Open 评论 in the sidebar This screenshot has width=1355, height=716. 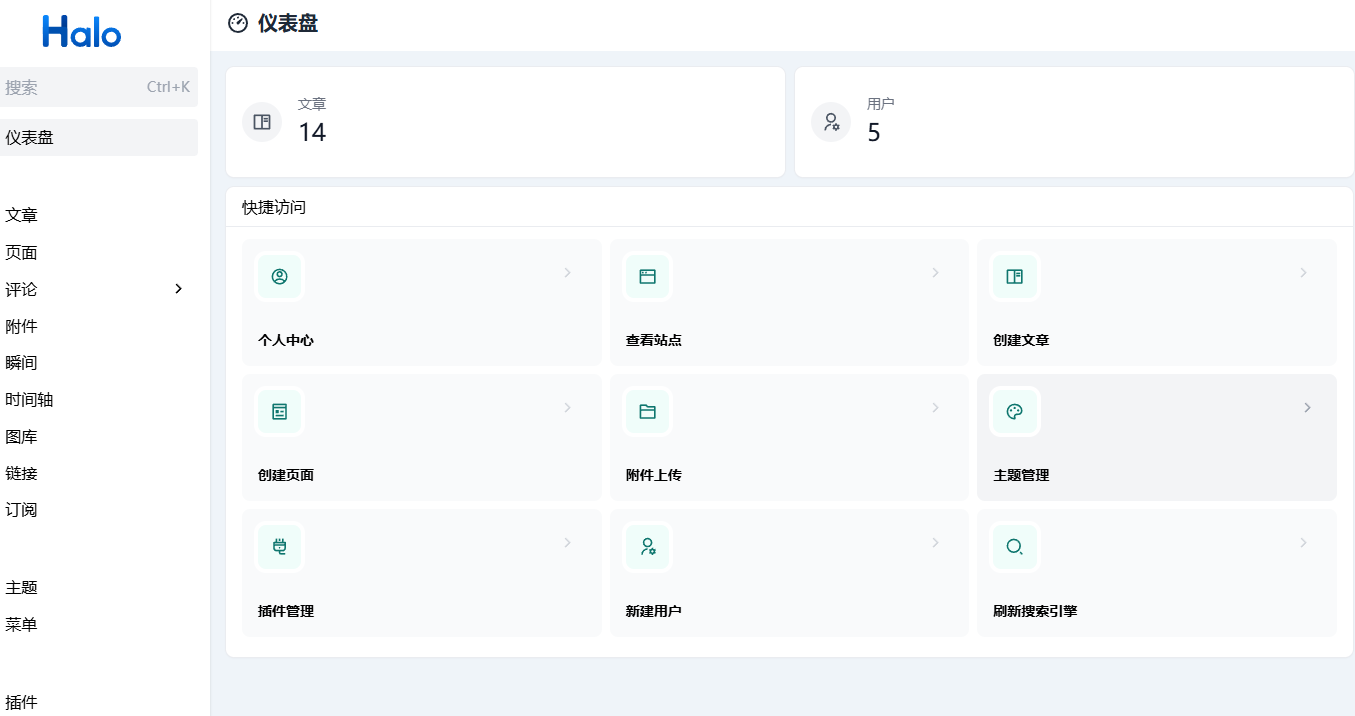pos(99,289)
